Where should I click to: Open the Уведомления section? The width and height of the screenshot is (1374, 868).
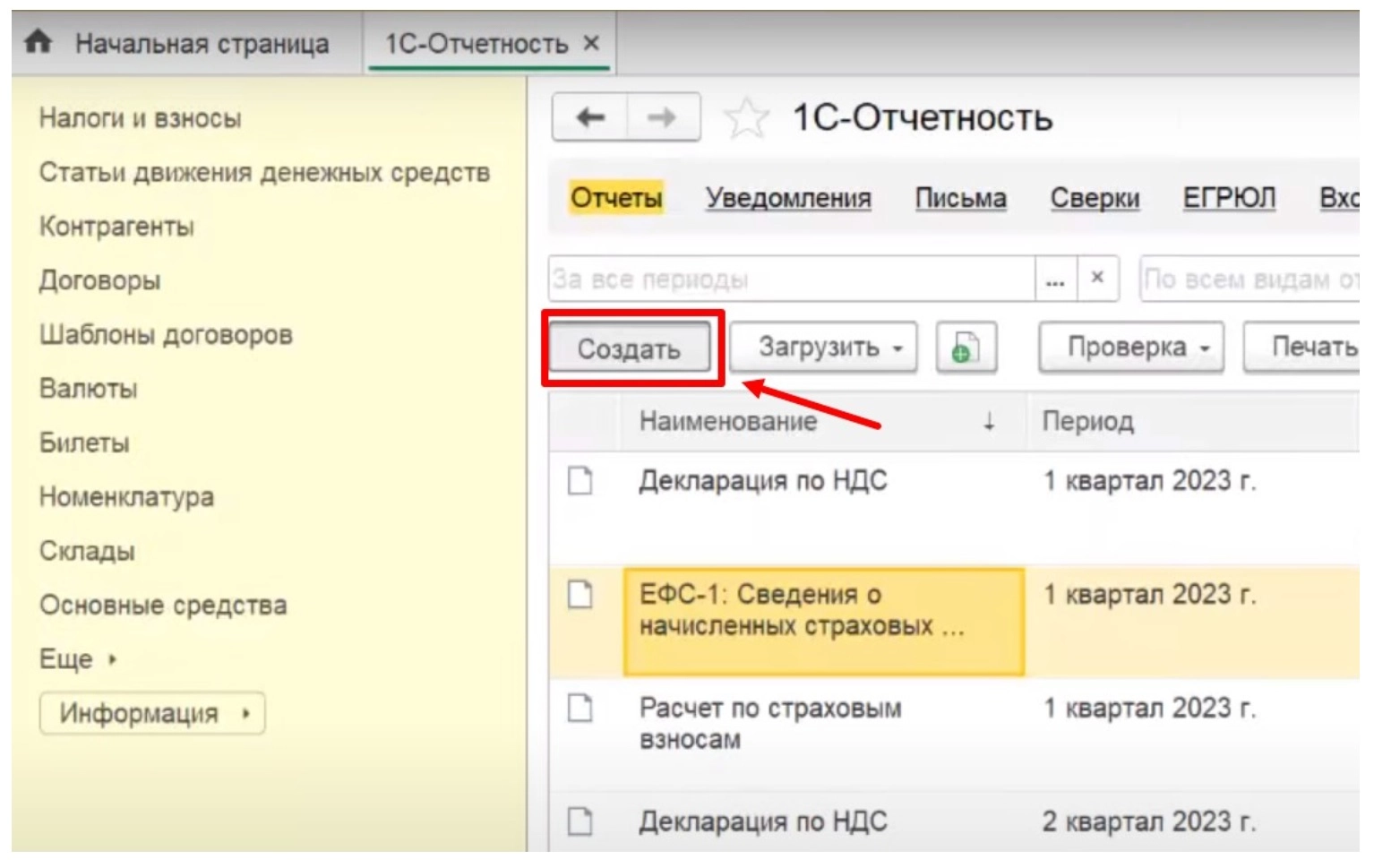(788, 198)
